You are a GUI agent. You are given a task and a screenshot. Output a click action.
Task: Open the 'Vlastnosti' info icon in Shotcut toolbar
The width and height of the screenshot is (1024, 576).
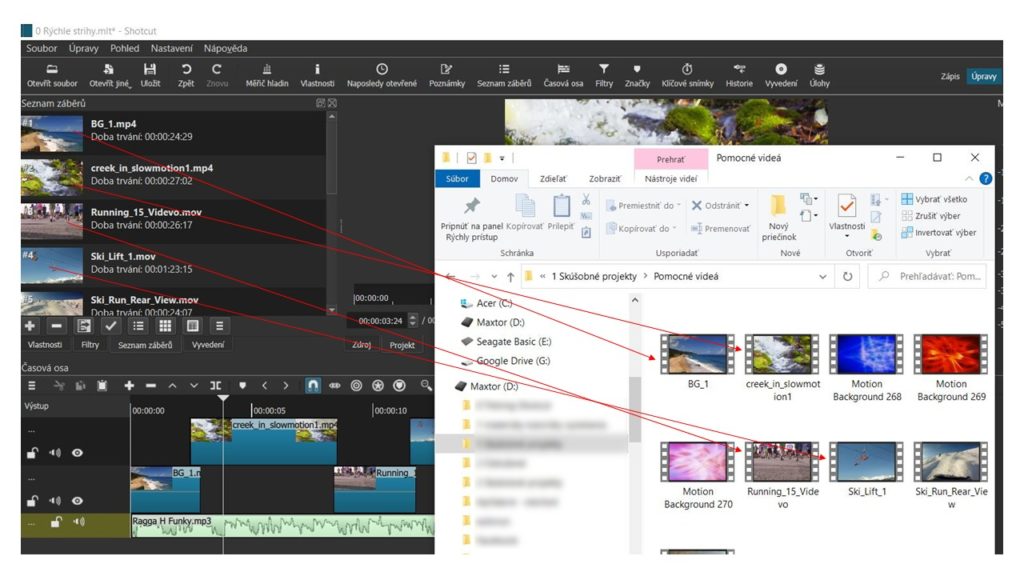(317, 75)
